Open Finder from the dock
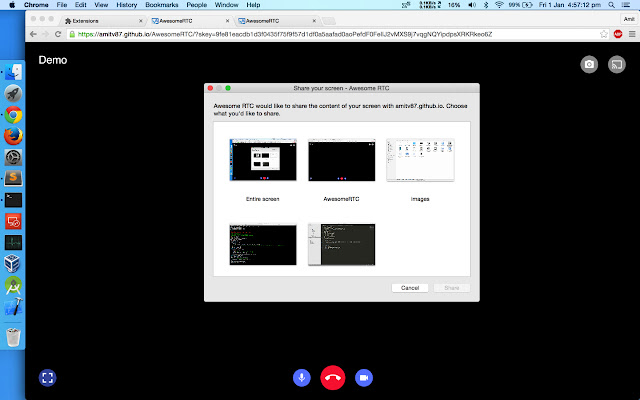 pyautogui.click(x=13, y=72)
